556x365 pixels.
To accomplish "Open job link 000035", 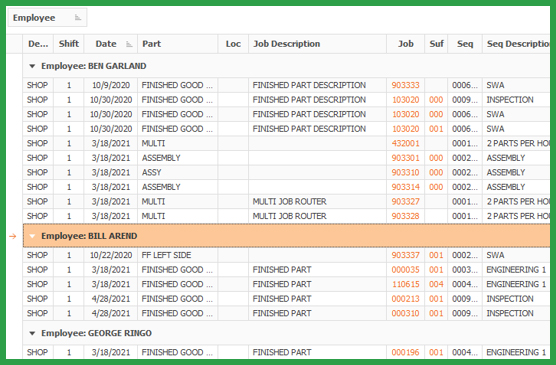I will click(x=405, y=270).
